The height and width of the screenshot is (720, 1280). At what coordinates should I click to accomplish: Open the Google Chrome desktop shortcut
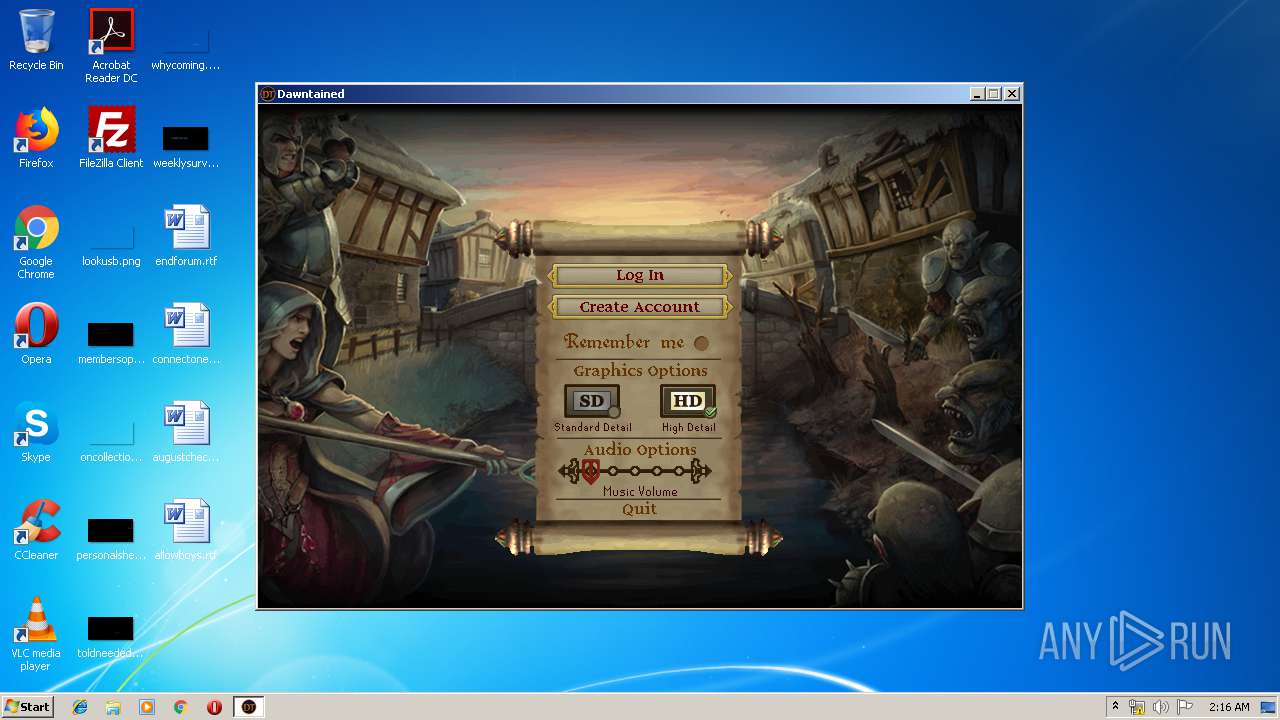[36, 242]
